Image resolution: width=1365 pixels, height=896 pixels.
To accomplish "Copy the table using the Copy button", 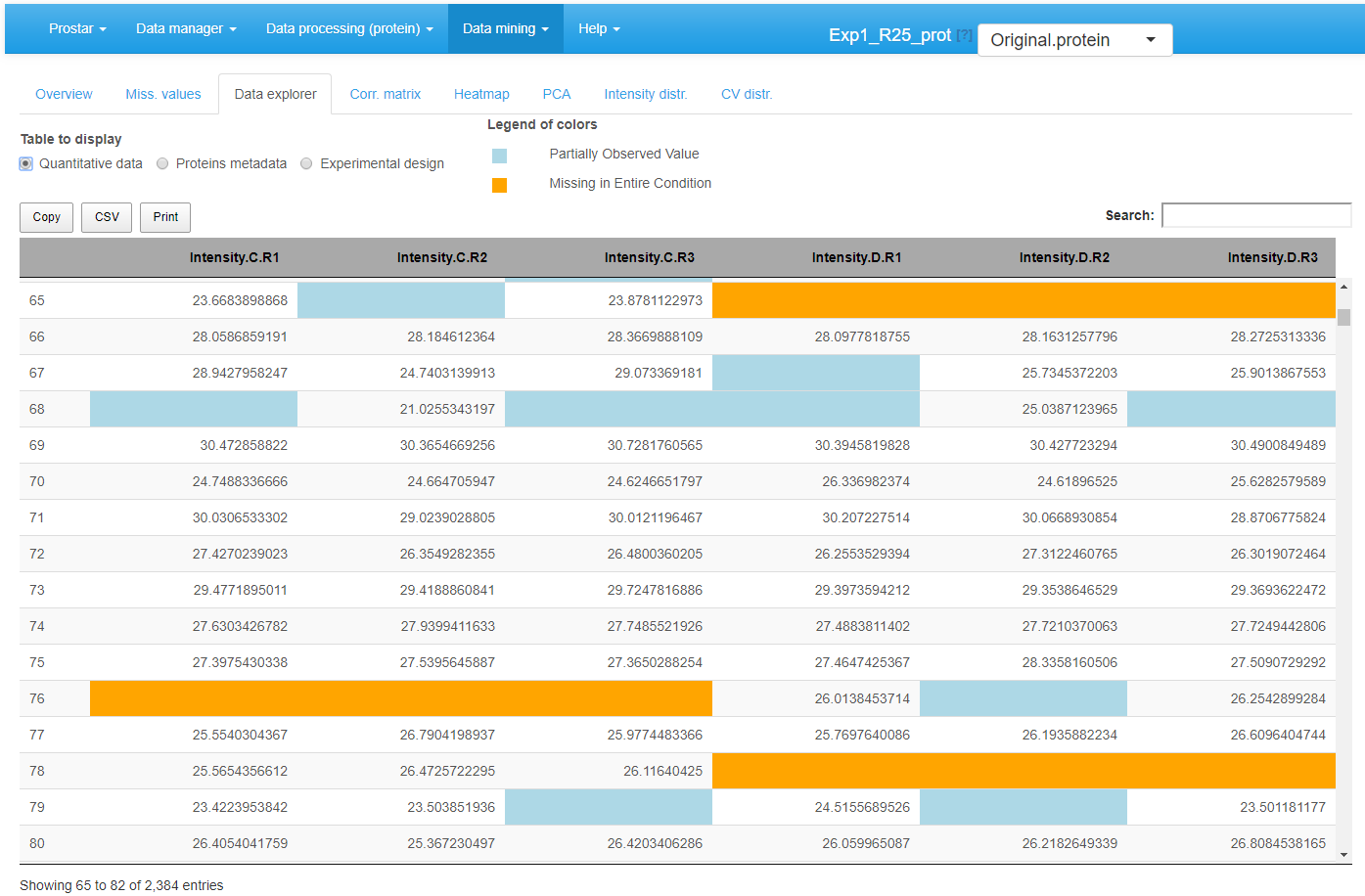I will point(46,217).
